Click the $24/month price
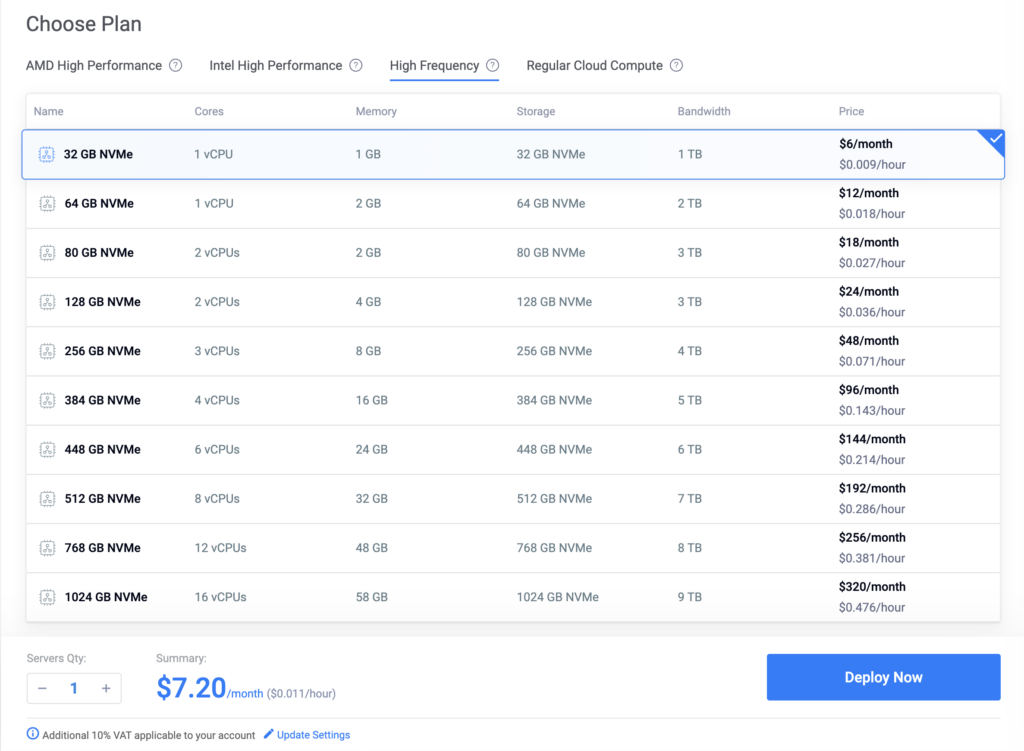Screen dimensions: 1024x751 click(x=869, y=292)
